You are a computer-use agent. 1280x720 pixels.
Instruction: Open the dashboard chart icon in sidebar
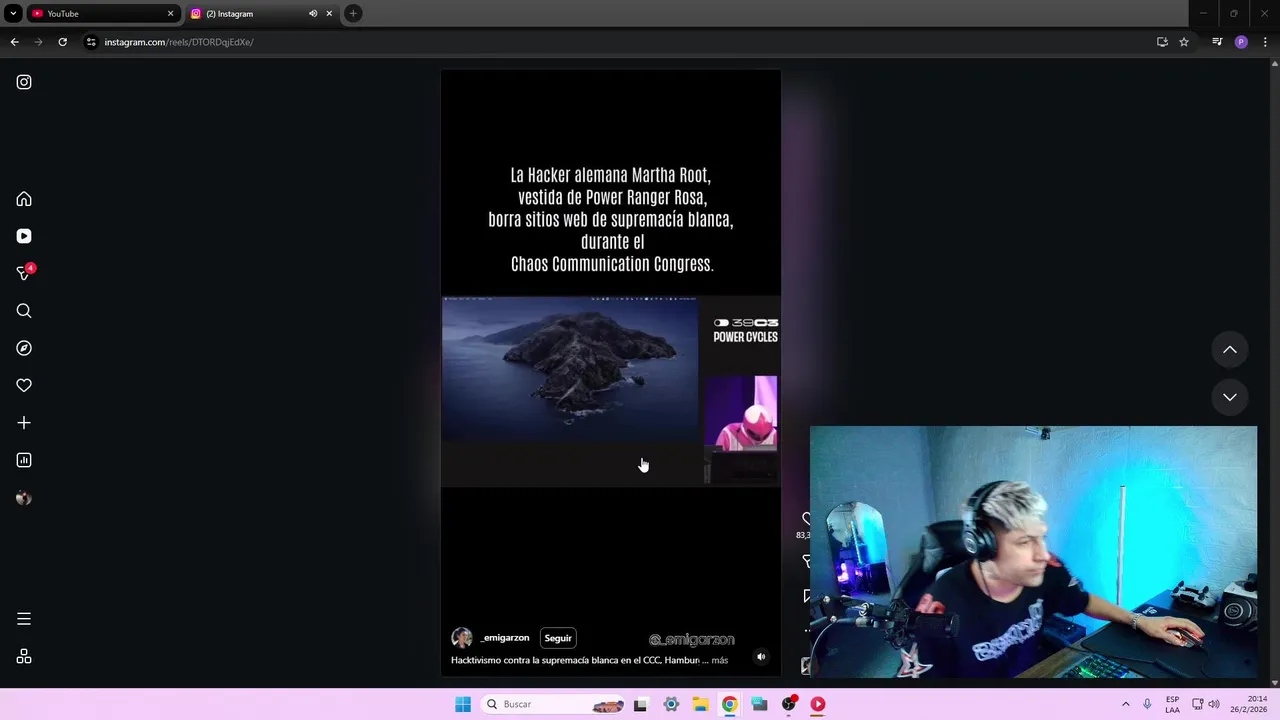pyautogui.click(x=24, y=460)
